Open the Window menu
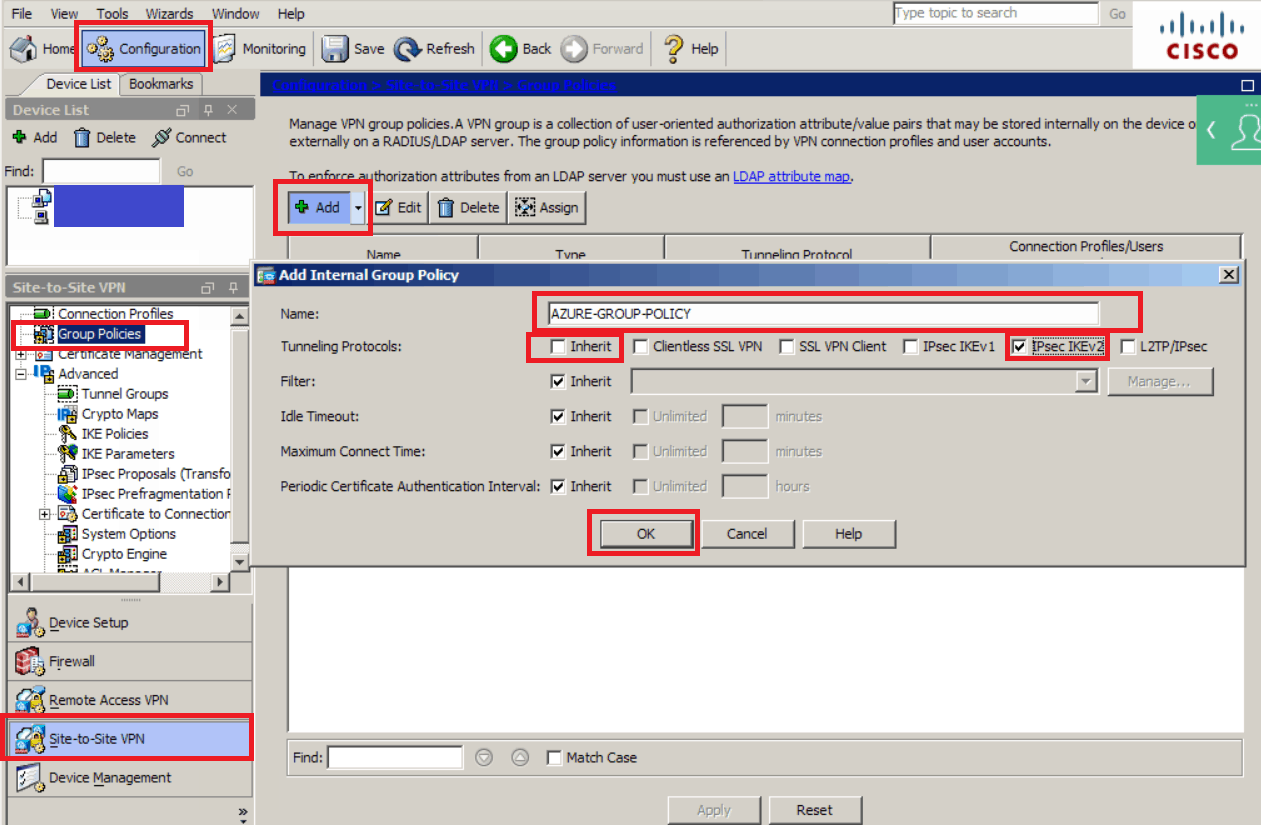This screenshot has width=1261, height=825. coord(235,14)
